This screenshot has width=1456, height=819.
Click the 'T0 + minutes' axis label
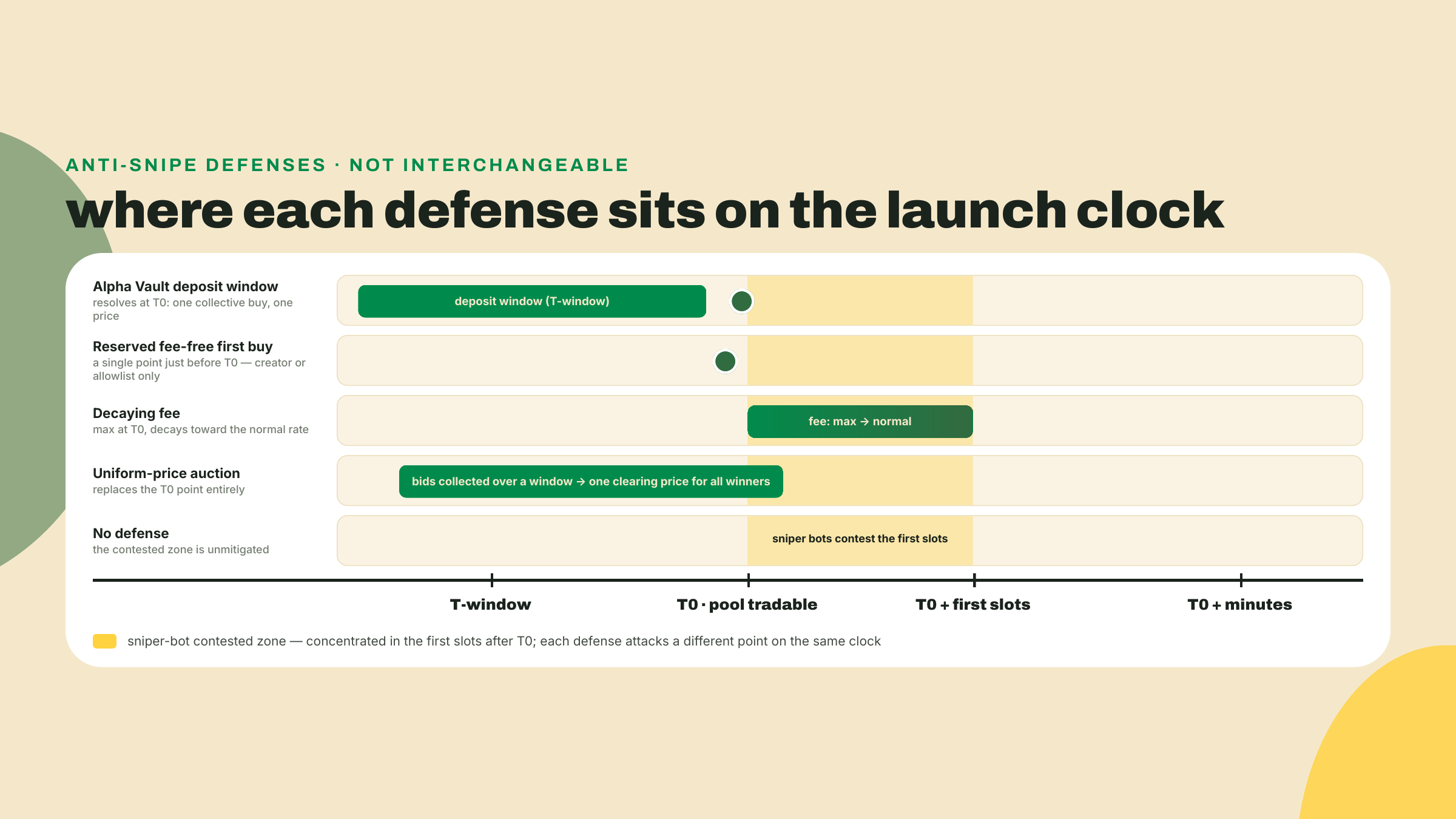pyautogui.click(x=1240, y=604)
